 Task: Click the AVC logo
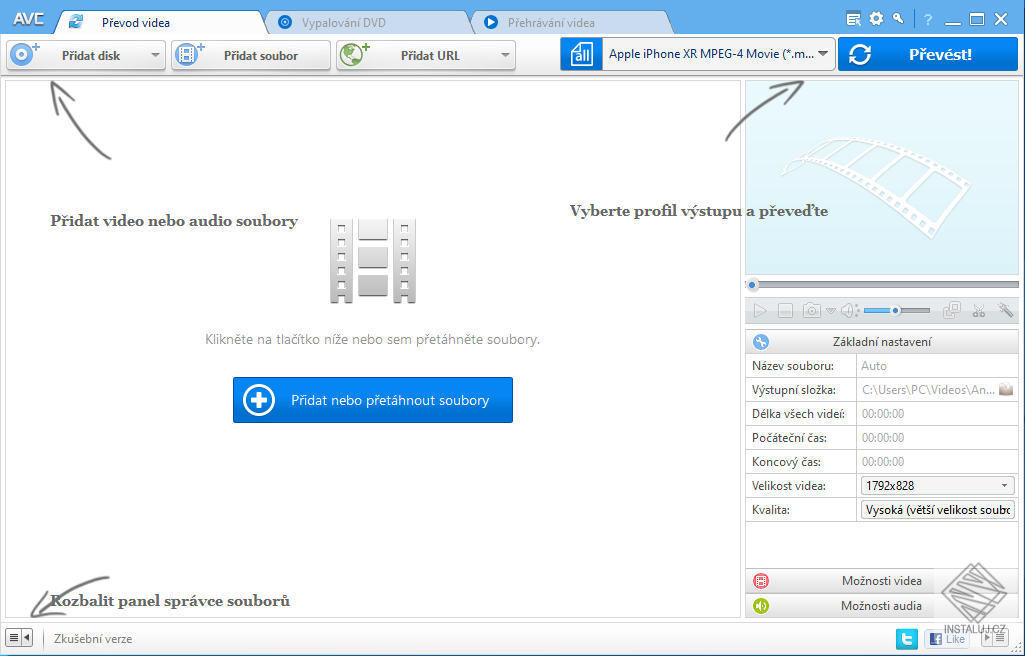pyautogui.click(x=29, y=19)
